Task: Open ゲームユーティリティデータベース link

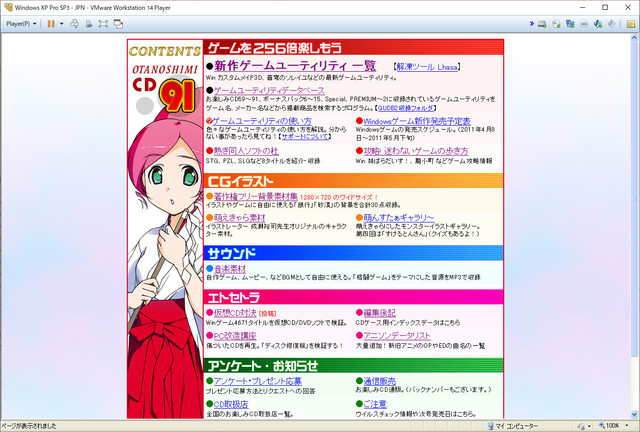Action: [269, 90]
